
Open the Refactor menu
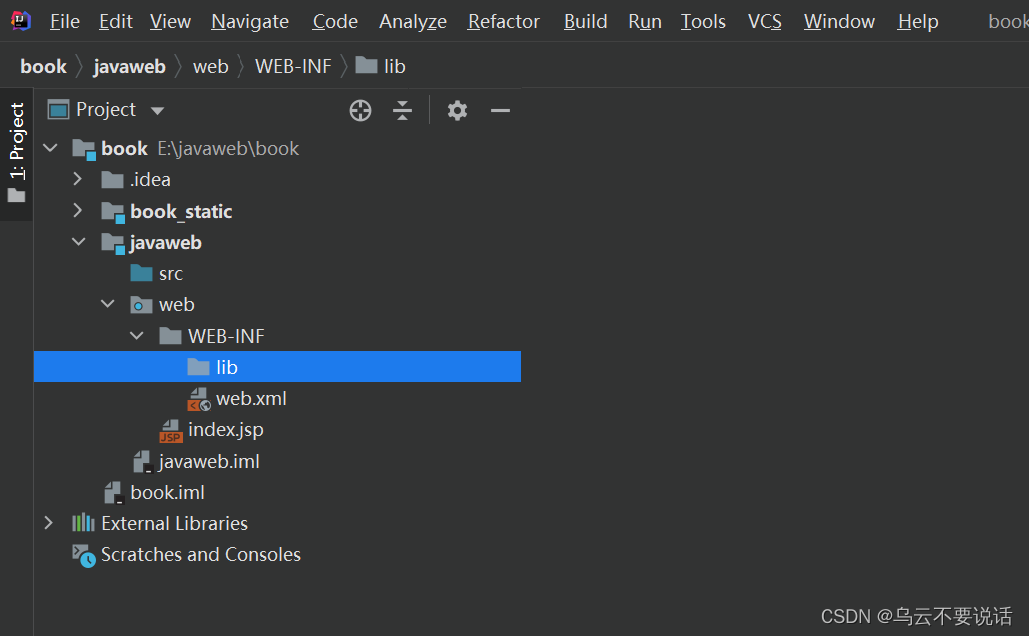(x=503, y=21)
